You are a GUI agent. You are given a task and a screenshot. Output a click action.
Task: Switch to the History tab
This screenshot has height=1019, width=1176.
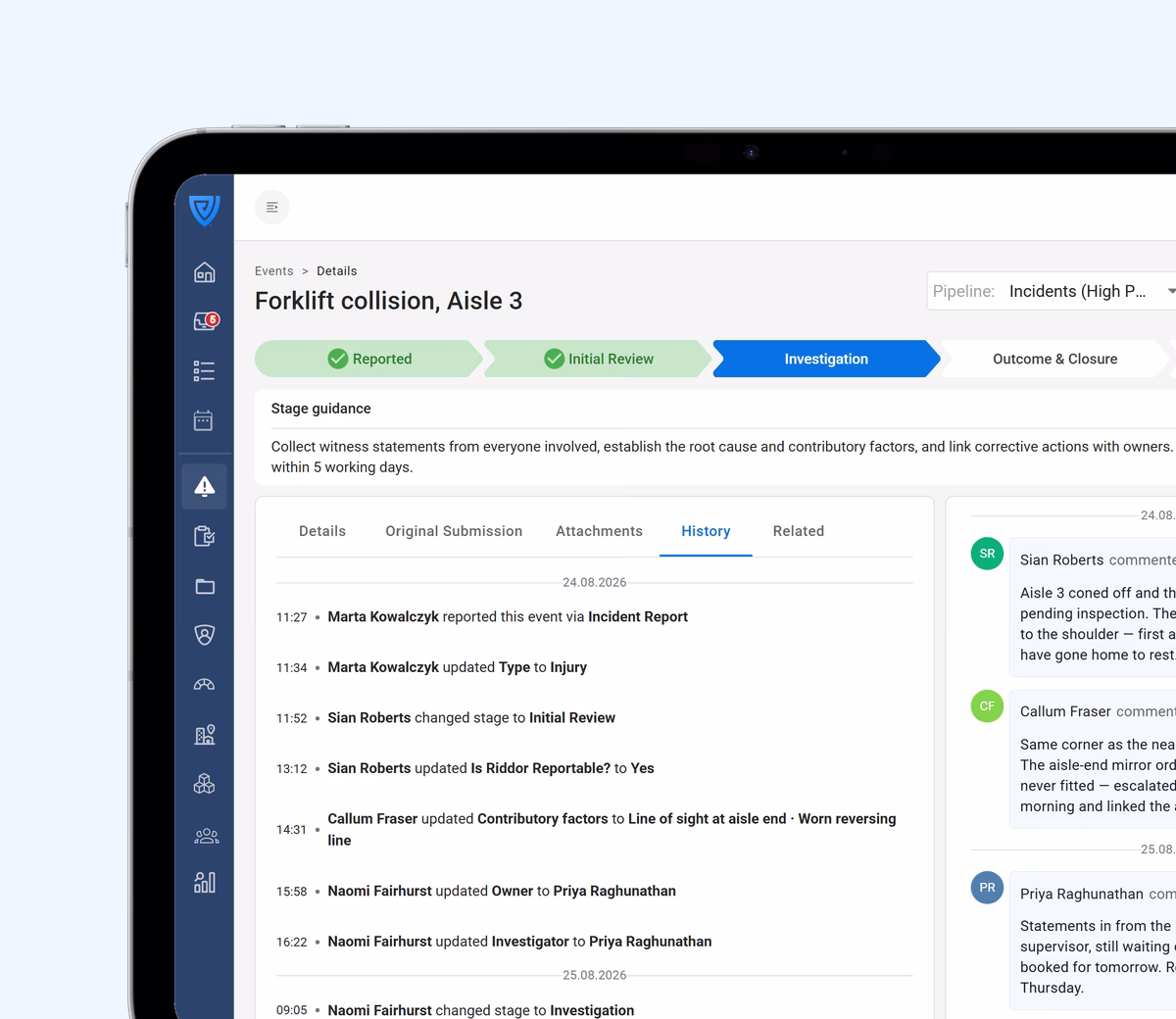coord(706,531)
